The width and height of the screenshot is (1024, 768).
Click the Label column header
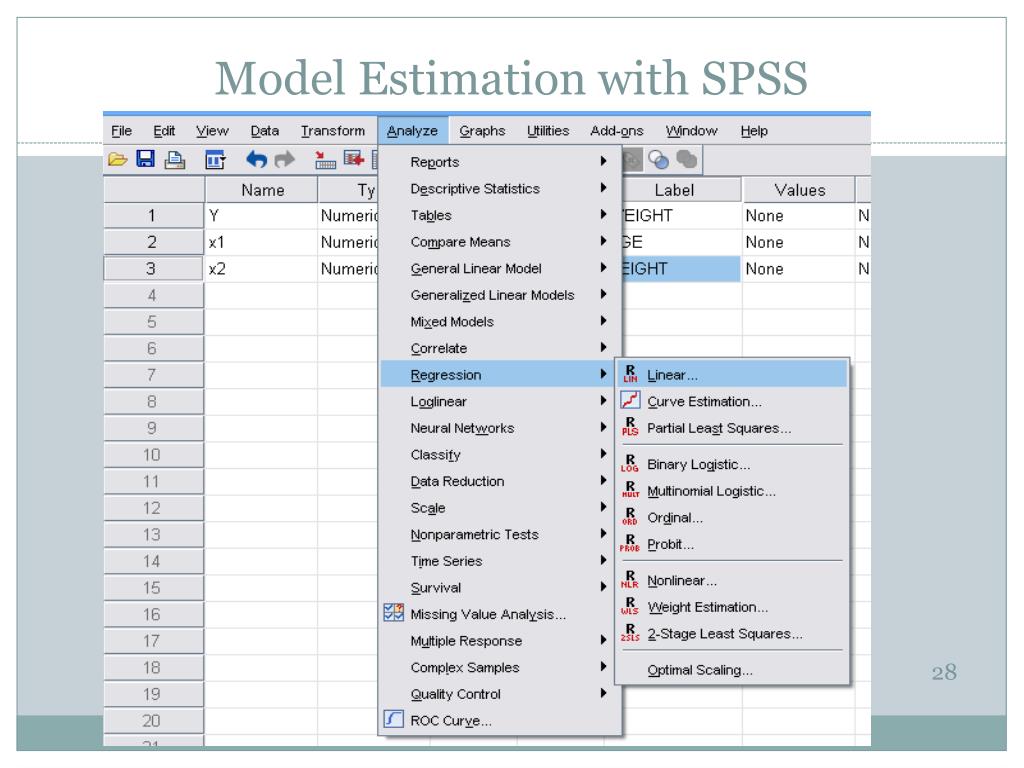tap(681, 189)
